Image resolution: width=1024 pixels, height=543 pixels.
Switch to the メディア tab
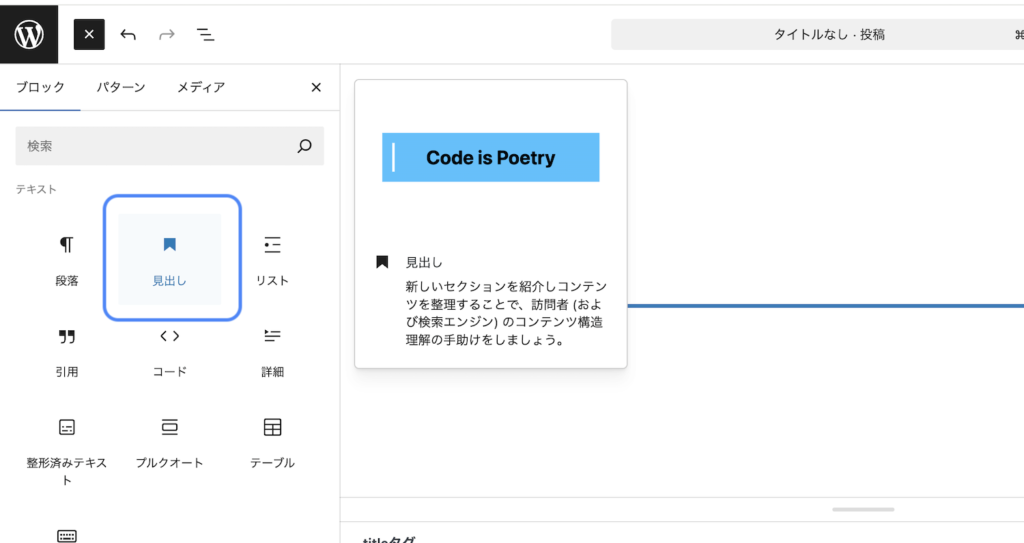click(201, 88)
